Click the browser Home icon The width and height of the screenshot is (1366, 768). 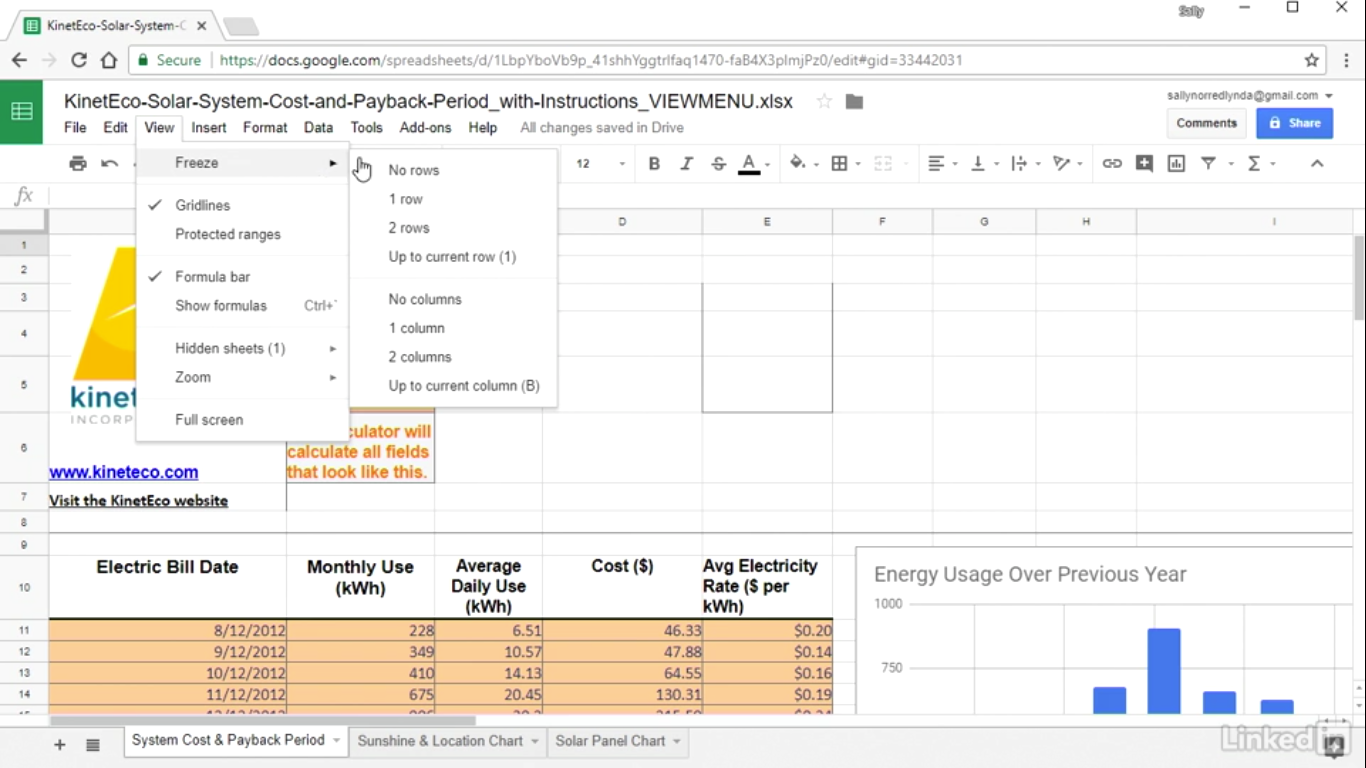tap(109, 60)
